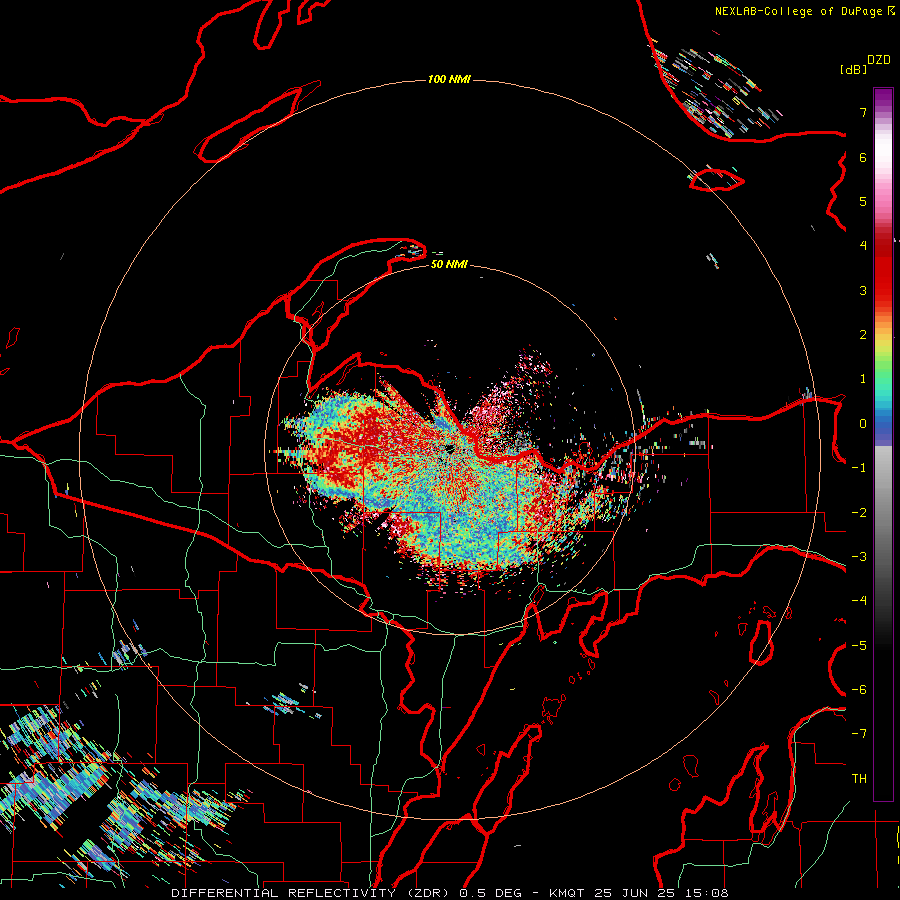Click the 6 value on color scale
Viewport: 900px width, 900px height.
click(863, 157)
